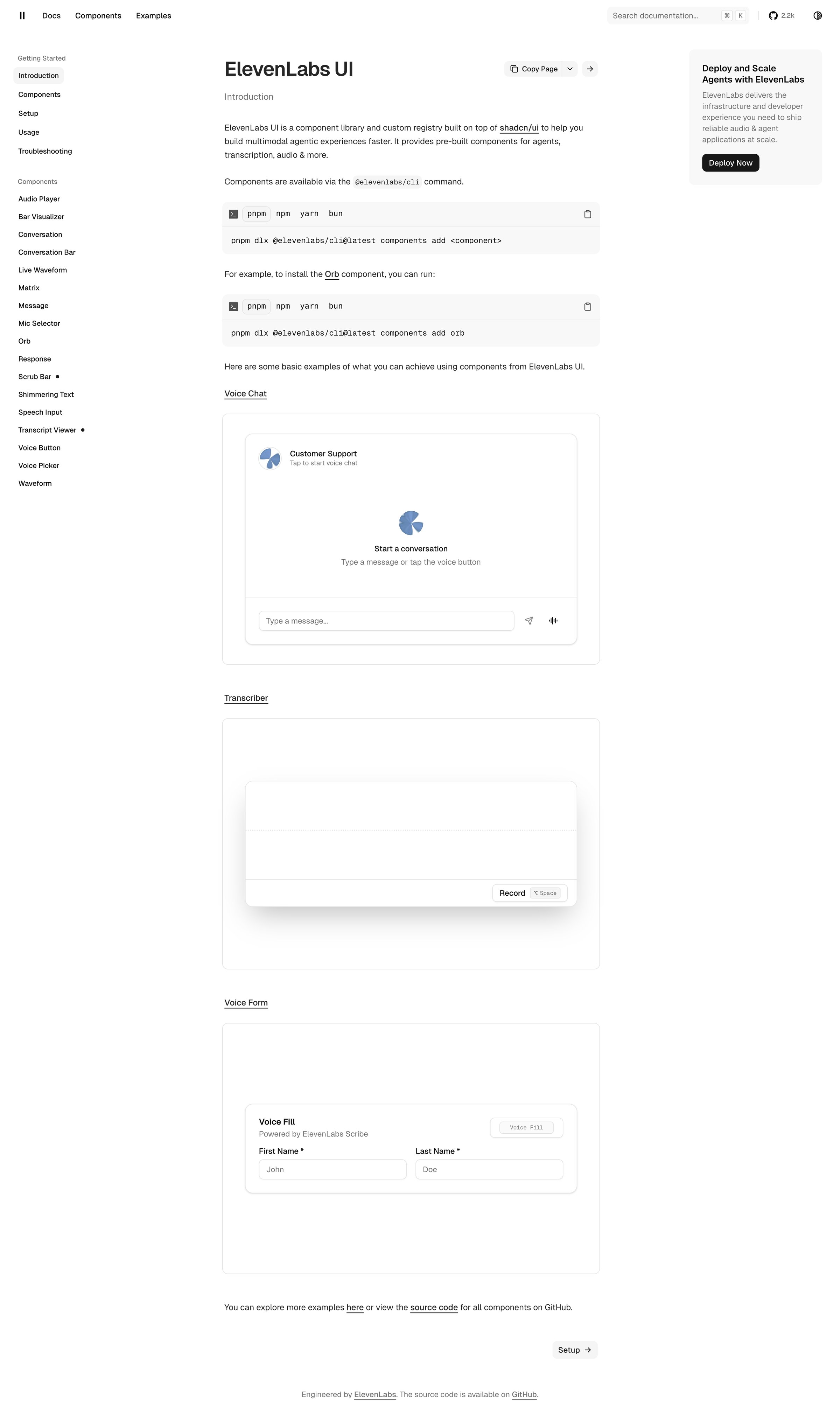The width and height of the screenshot is (840, 1421).
Task: Click the next page arrow icon beside Copy Page
Action: point(590,69)
